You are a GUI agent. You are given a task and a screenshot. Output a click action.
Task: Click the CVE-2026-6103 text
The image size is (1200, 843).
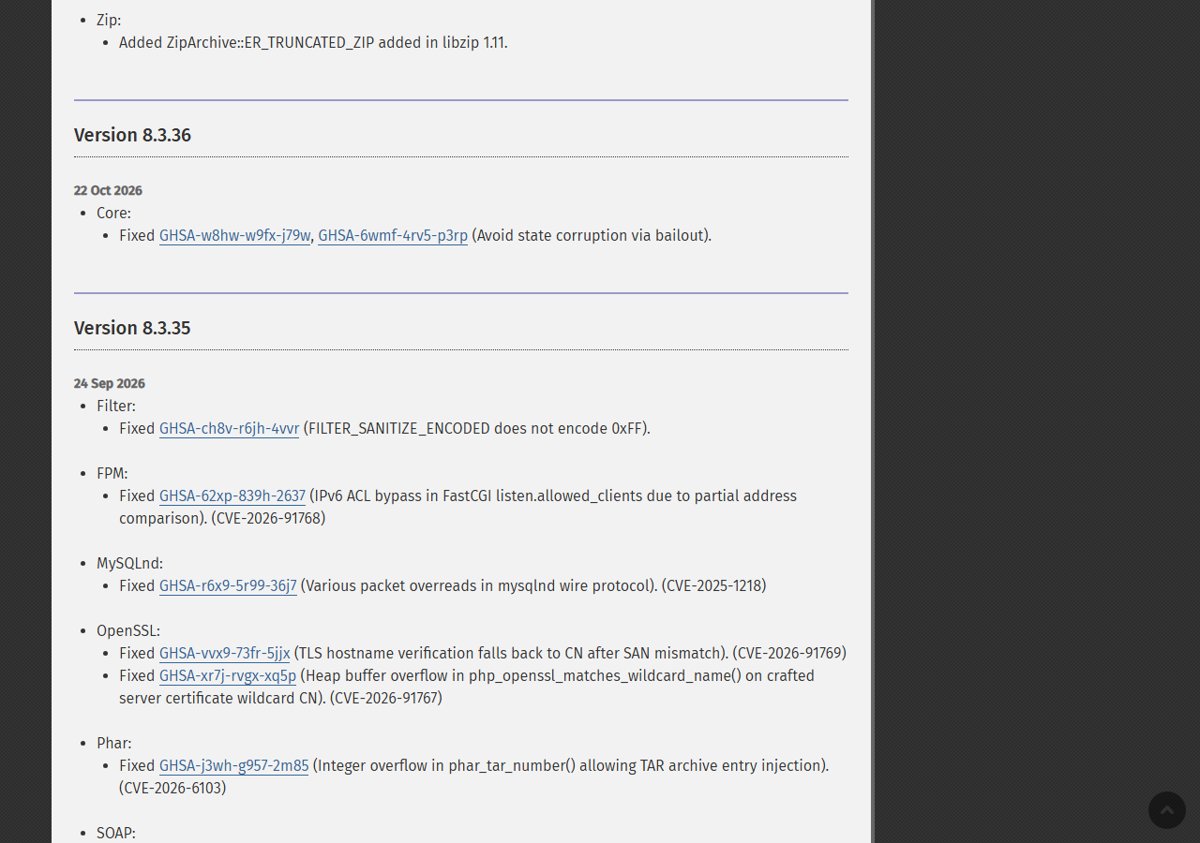tap(173, 789)
